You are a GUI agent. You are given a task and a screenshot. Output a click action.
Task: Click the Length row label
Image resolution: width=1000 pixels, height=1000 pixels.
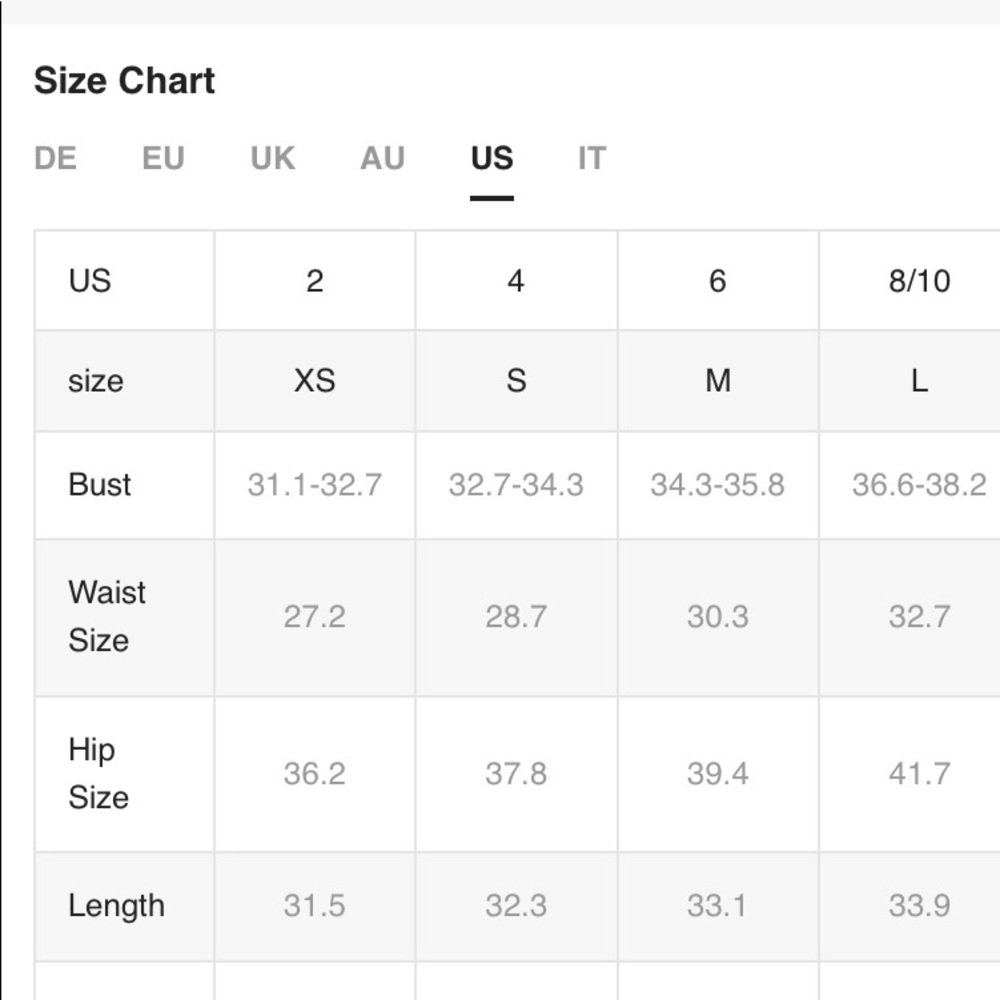pyautogui.click(x=116, y=906)
